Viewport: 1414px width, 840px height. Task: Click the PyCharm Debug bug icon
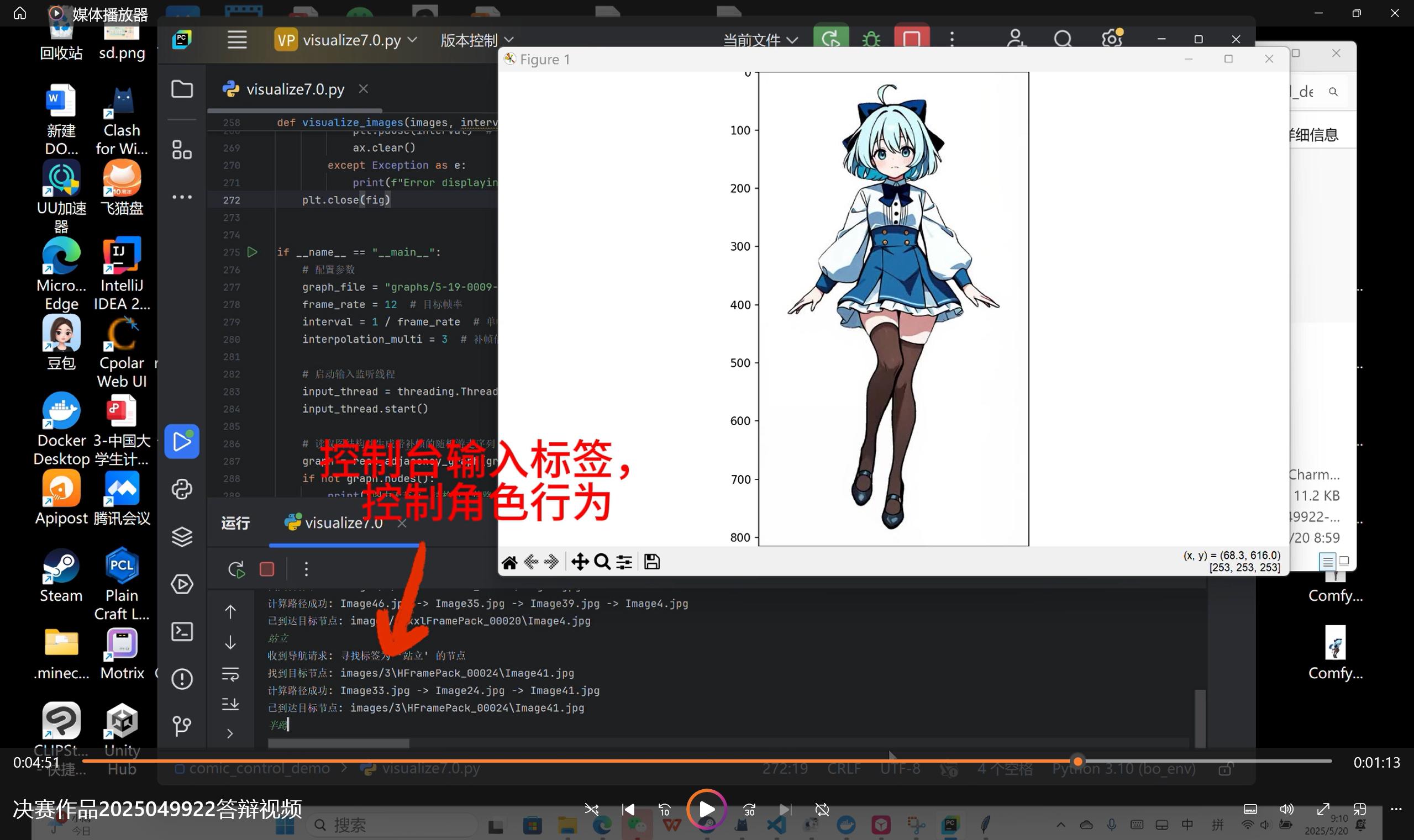(x=871, y=40)
